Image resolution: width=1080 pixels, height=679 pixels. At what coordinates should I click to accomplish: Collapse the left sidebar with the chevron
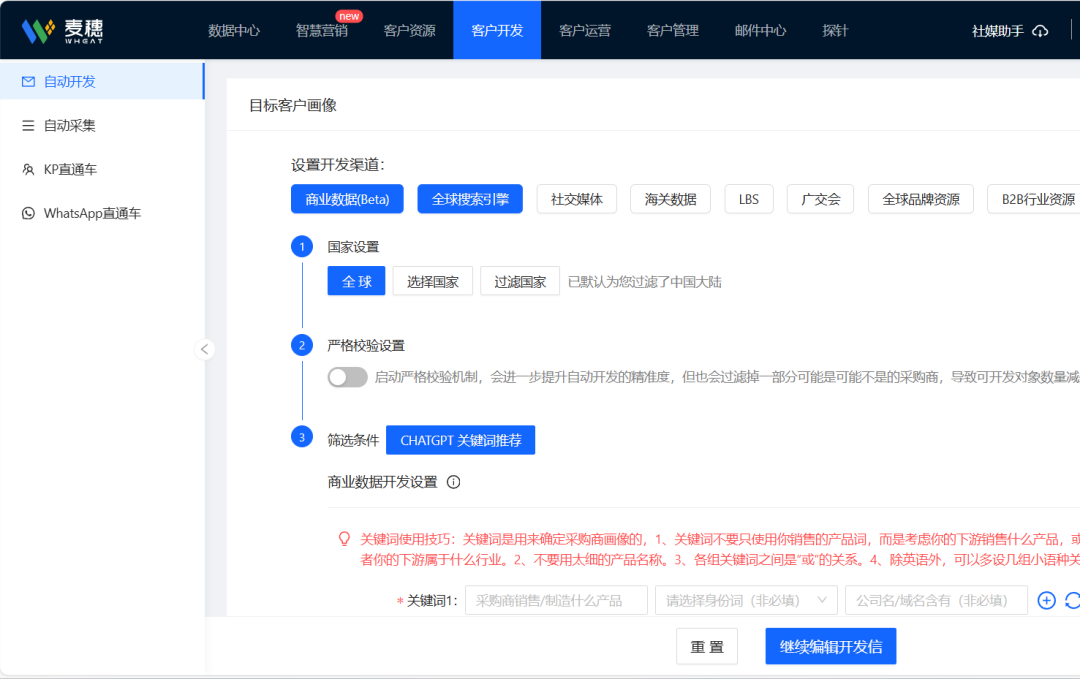pos(205,349)
